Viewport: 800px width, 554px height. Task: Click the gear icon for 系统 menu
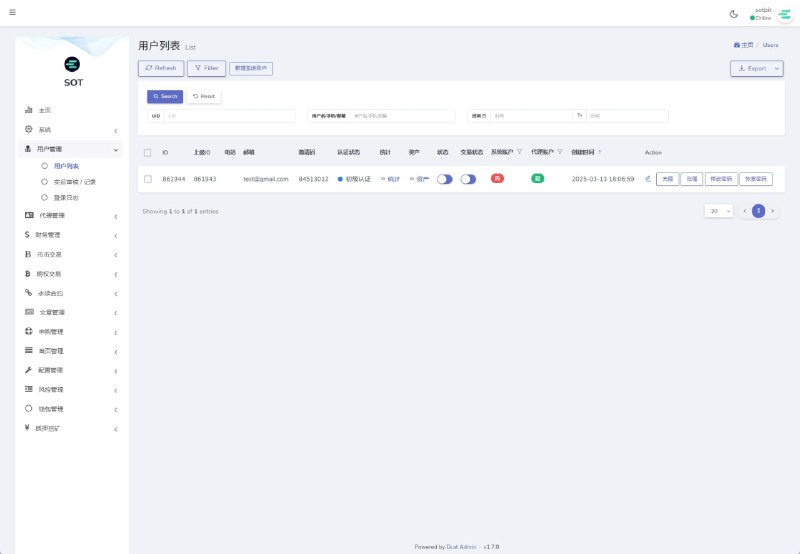pos(29,129)
